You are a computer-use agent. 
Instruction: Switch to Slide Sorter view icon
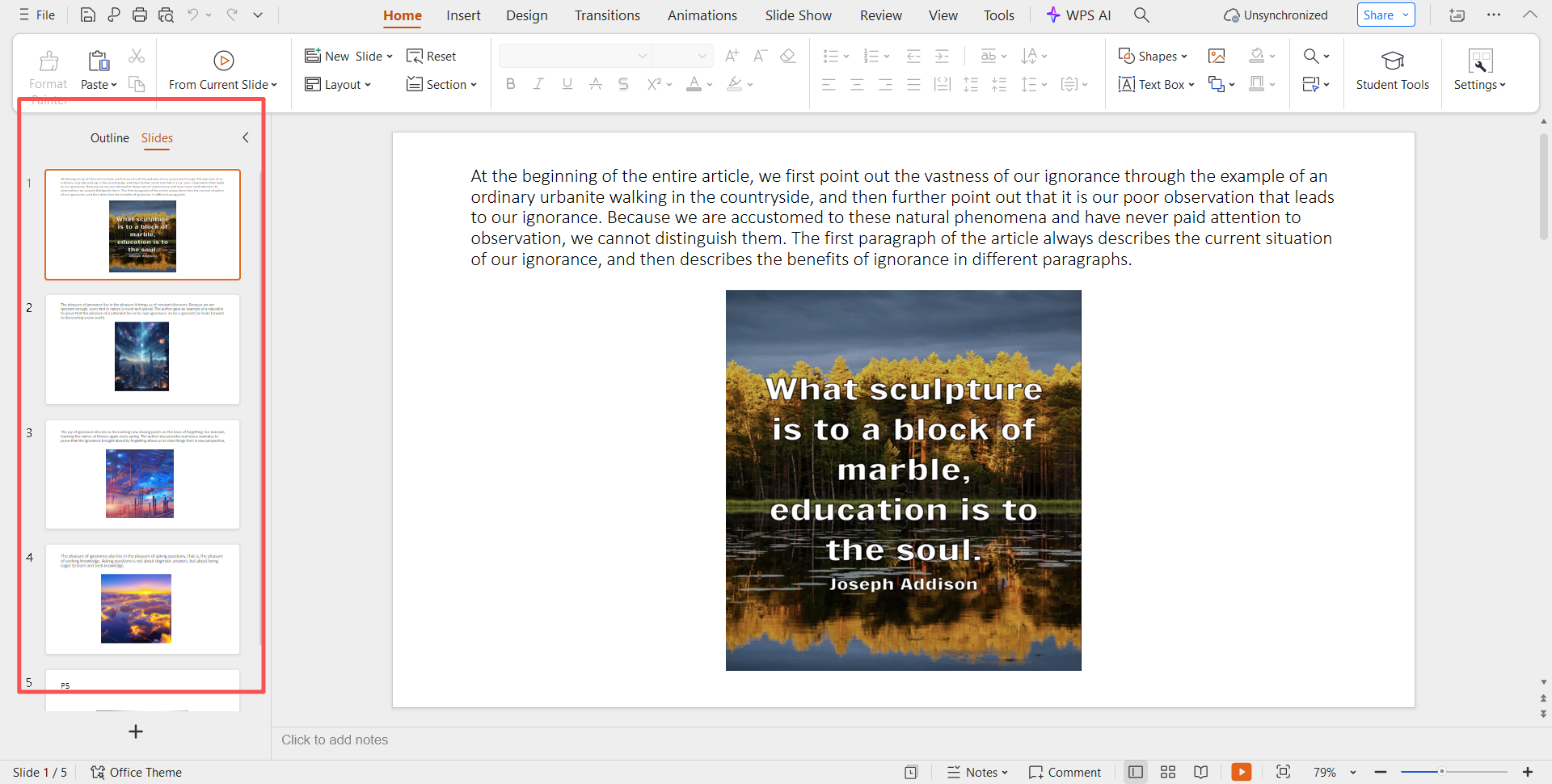tap(1167, 772)
